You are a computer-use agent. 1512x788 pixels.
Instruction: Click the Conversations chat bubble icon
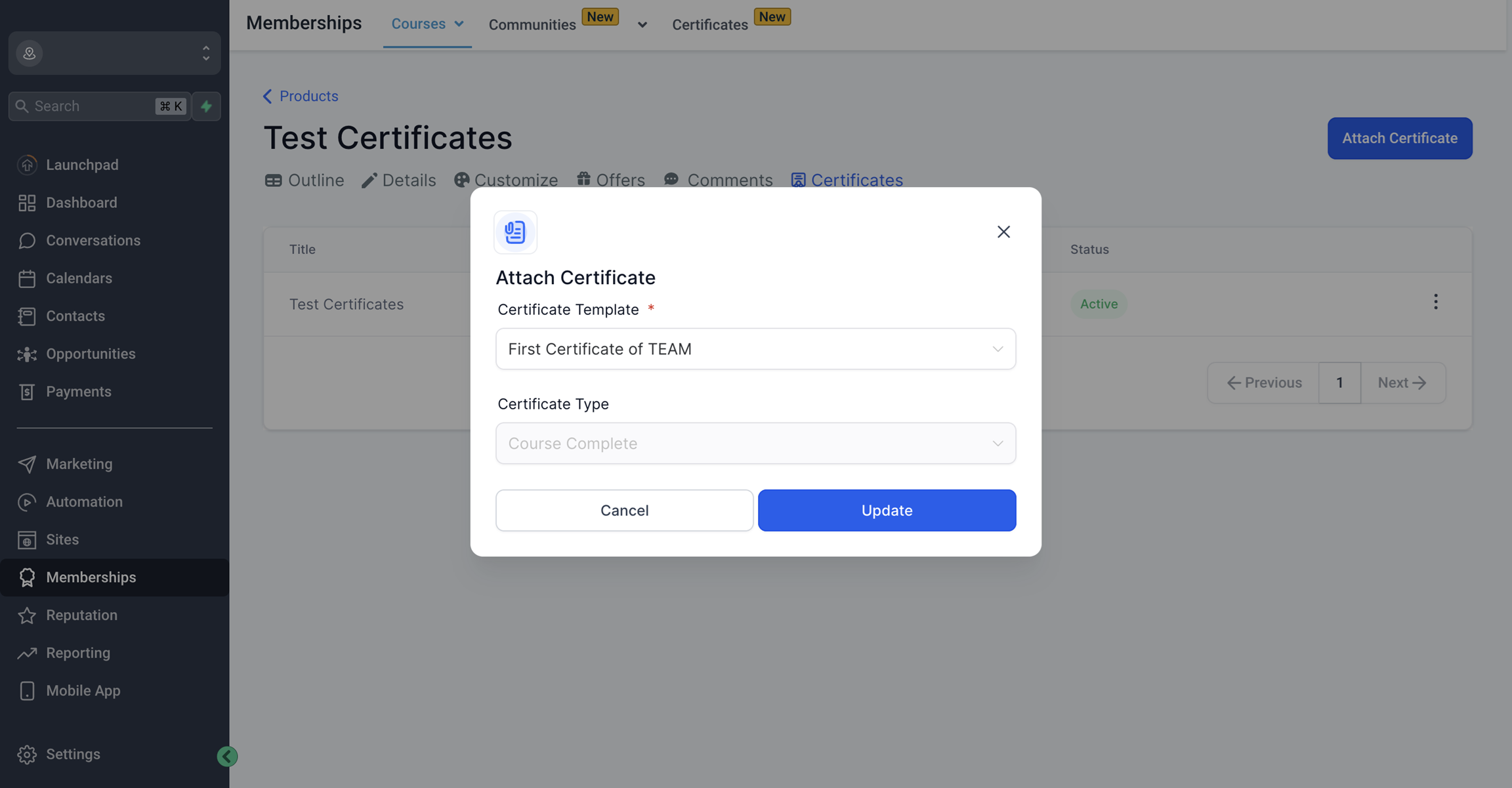pos(27,241)
